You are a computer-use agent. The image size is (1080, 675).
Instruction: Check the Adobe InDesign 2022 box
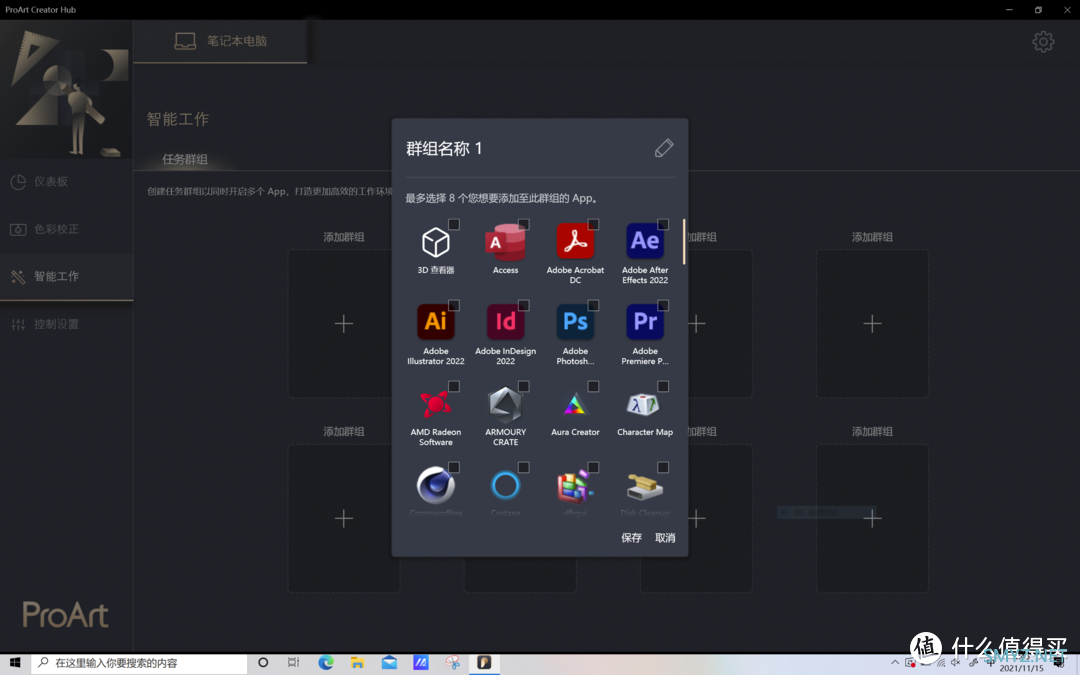click(x=523, y=305)
